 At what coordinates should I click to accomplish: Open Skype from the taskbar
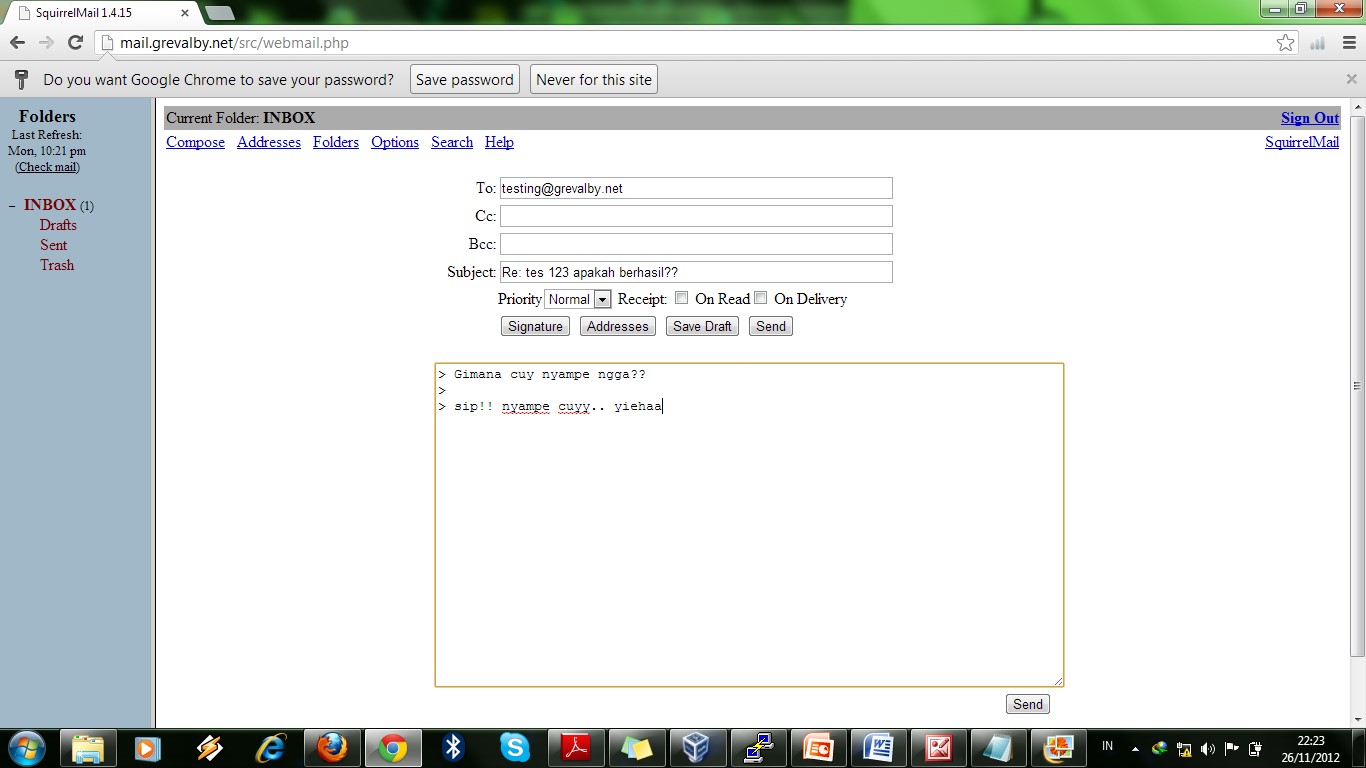[x=515, y=747]
